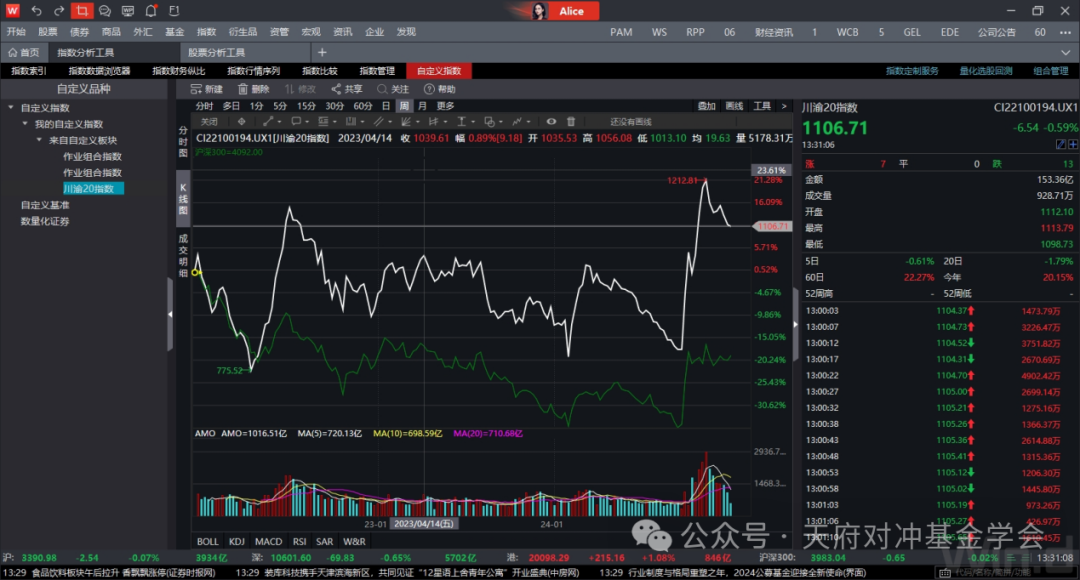This screenshot has height=580, width=1080.
Task: Click the undo arrow in title bar
Action: 37,11
